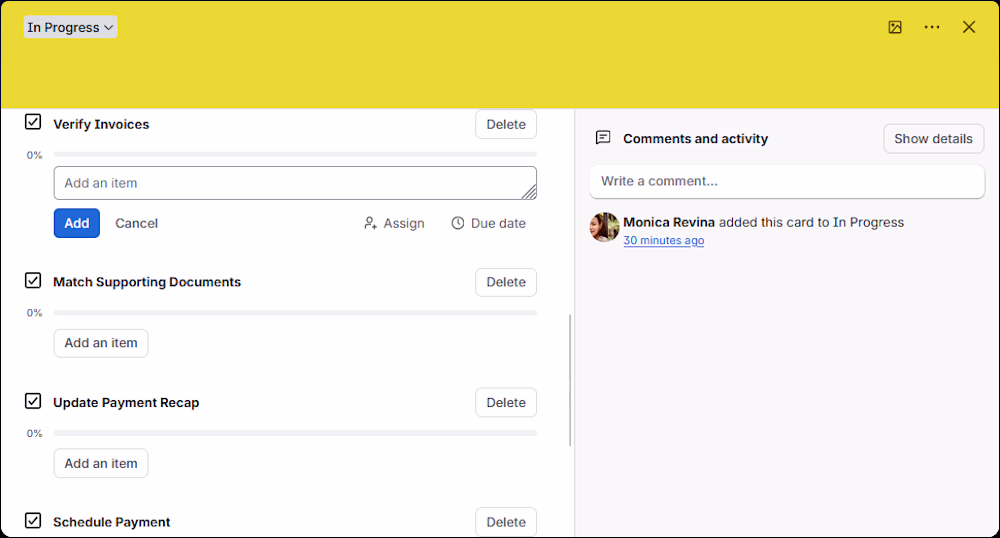Click Add an item under Update Payment Recap

point(101,463)
